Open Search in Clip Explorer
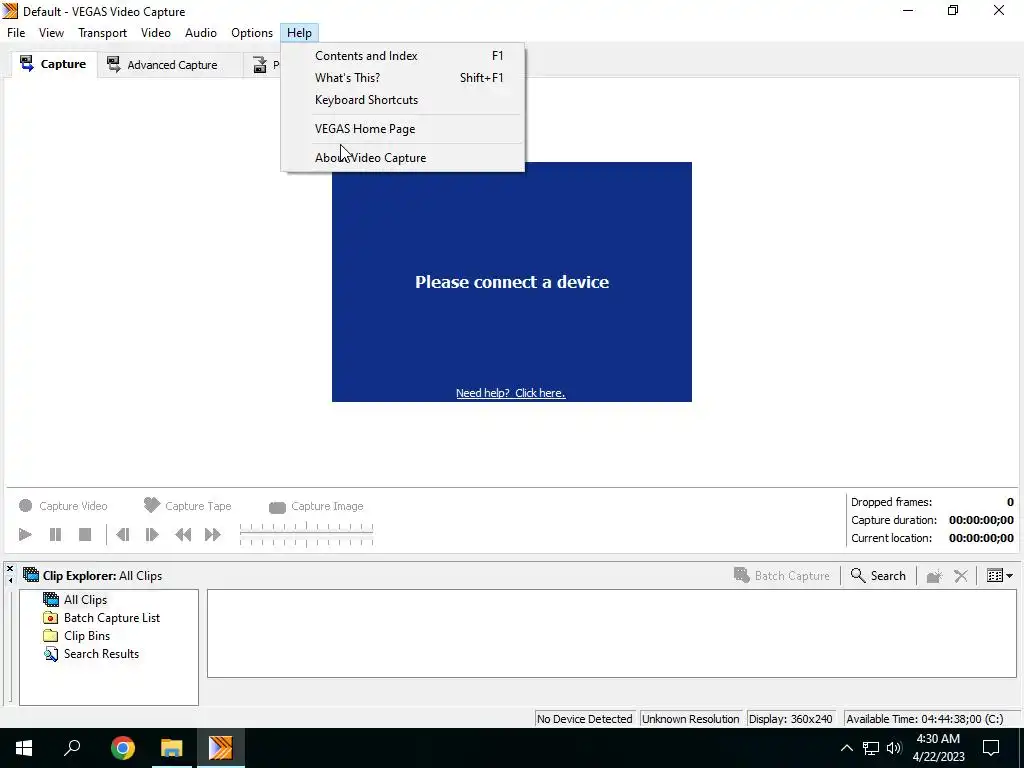This screenshot has width=1024, height=768. 878,575
